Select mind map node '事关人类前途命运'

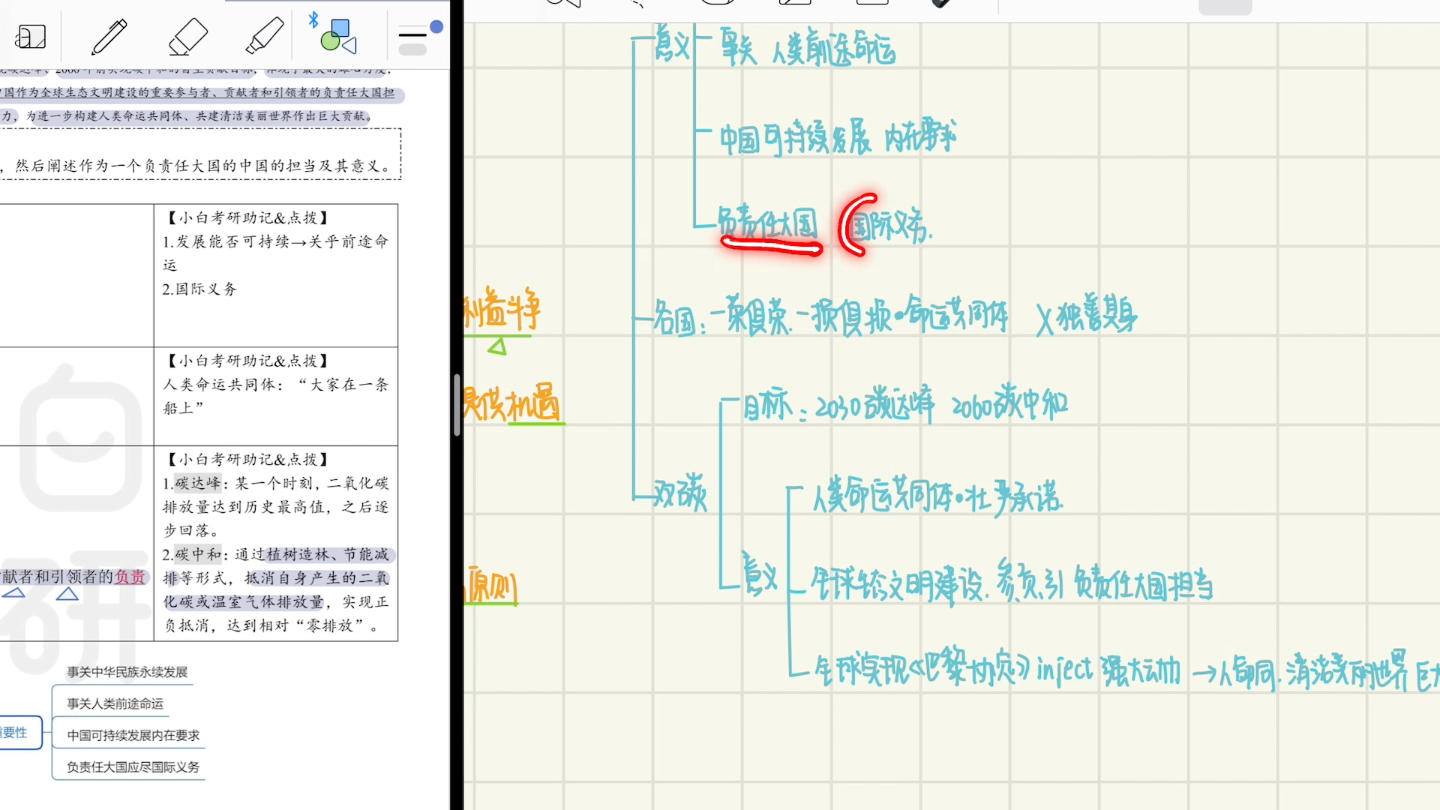115,704
